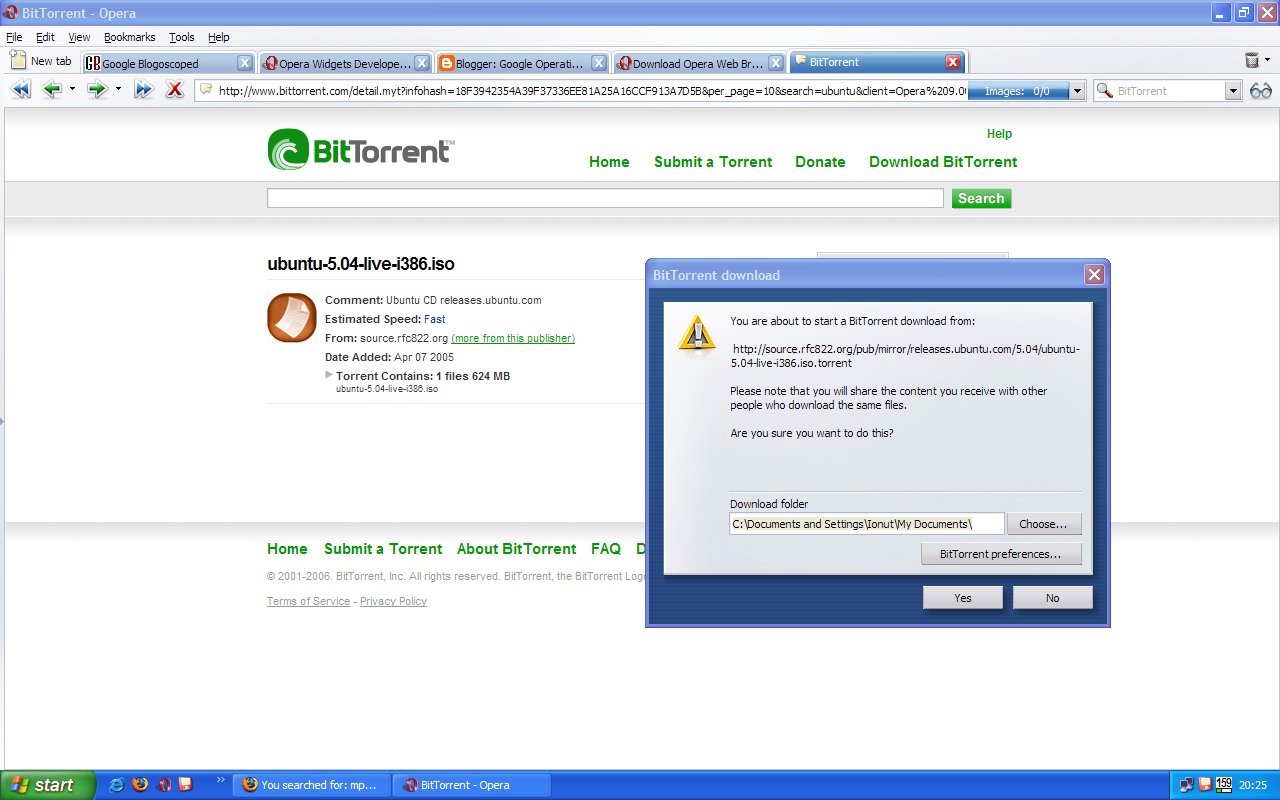Open the Back button history dropdown
The width and height of the screenshot is (1280, 800).
point(72,90)
